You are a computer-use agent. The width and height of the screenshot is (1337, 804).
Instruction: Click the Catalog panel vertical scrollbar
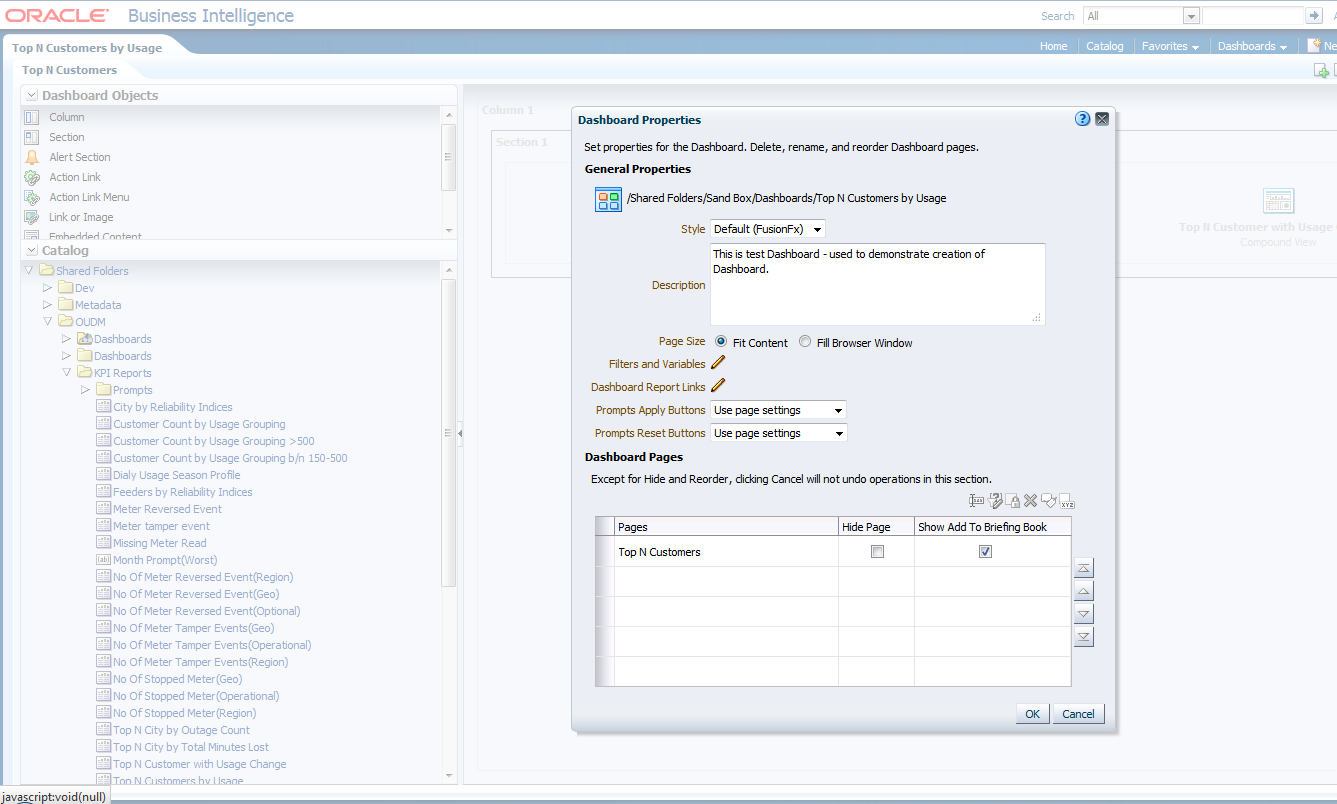(448, 432)
